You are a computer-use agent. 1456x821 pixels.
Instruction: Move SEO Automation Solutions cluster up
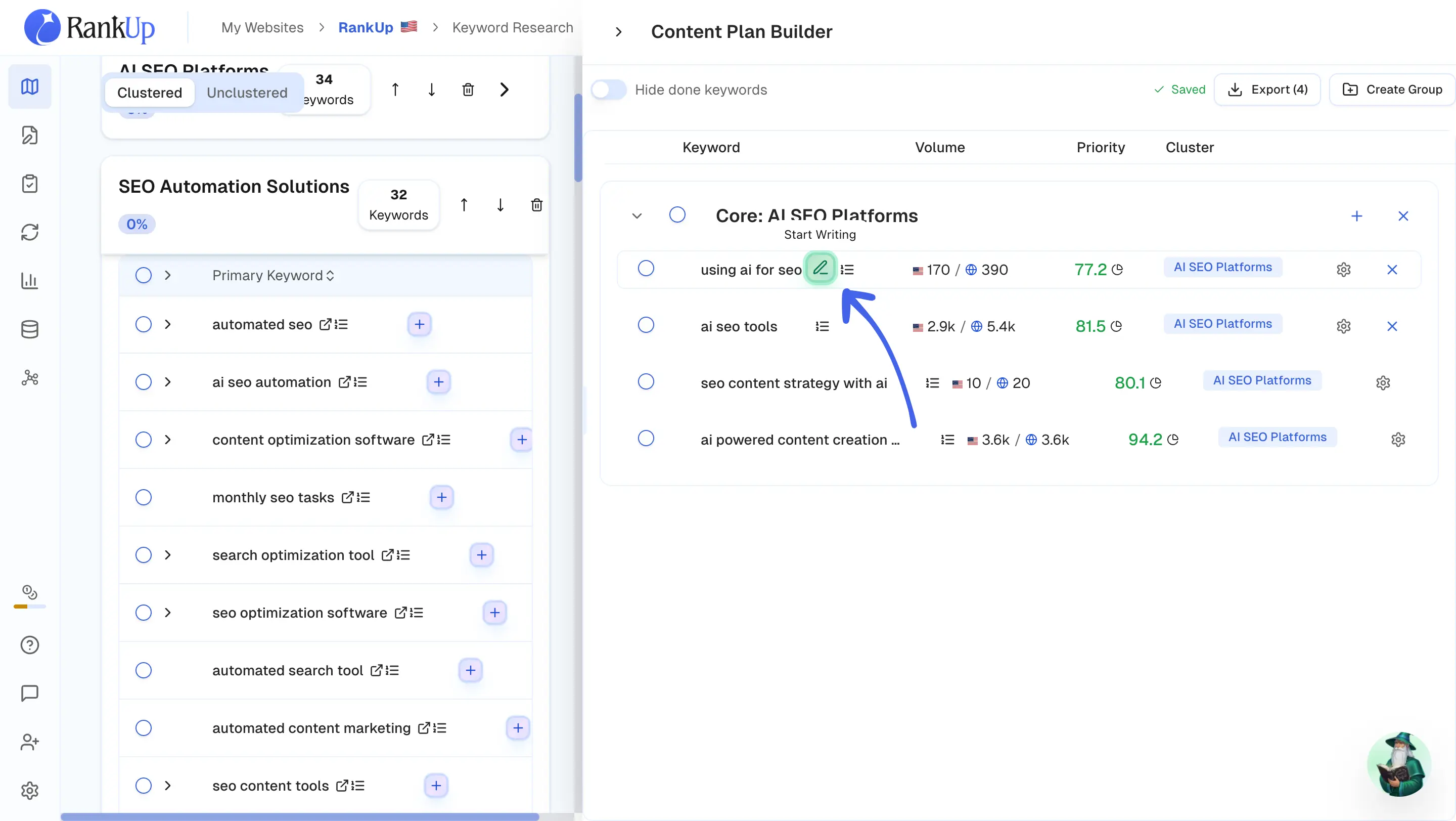pyautogui.click(x=464, y=205)
